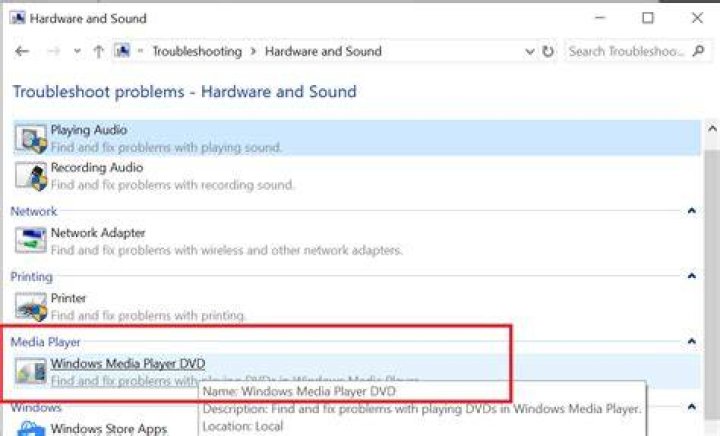Viewport: 720px width, 436px height.
Task: Click the Recording Audio troubleshooter icon
Action: click(31, 176)
